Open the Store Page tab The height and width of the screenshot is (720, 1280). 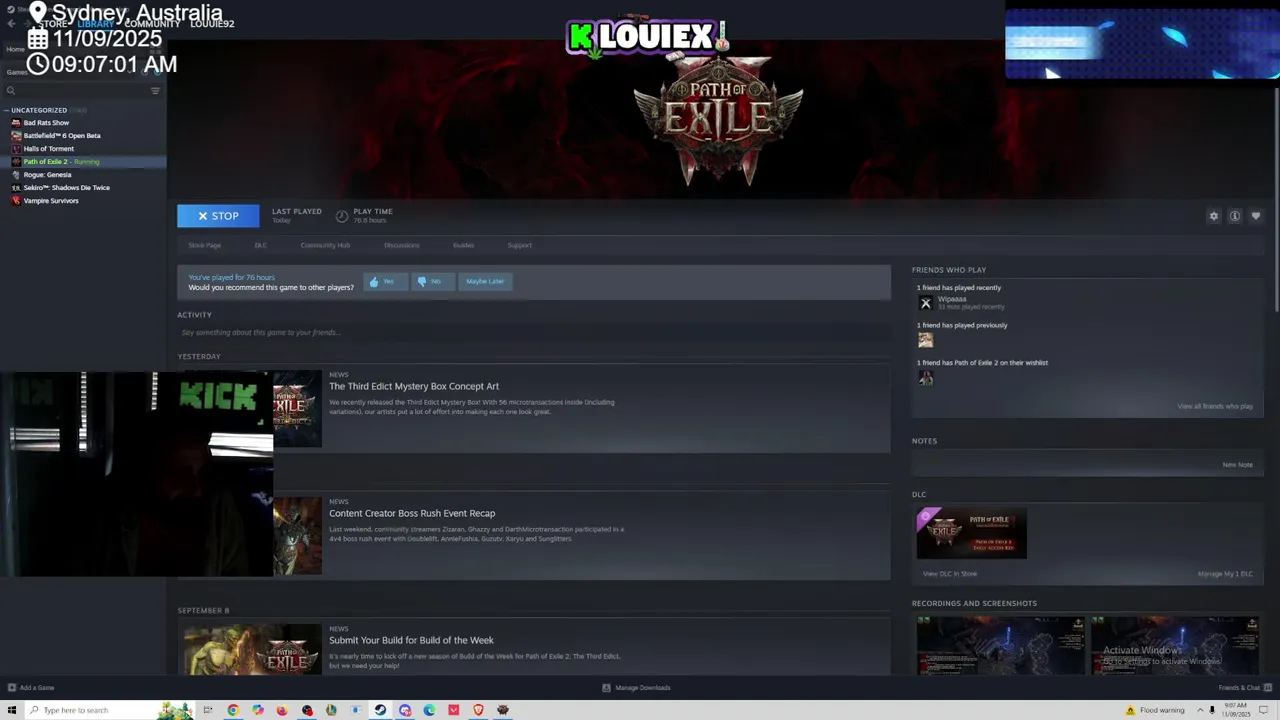tap(204, 245)
